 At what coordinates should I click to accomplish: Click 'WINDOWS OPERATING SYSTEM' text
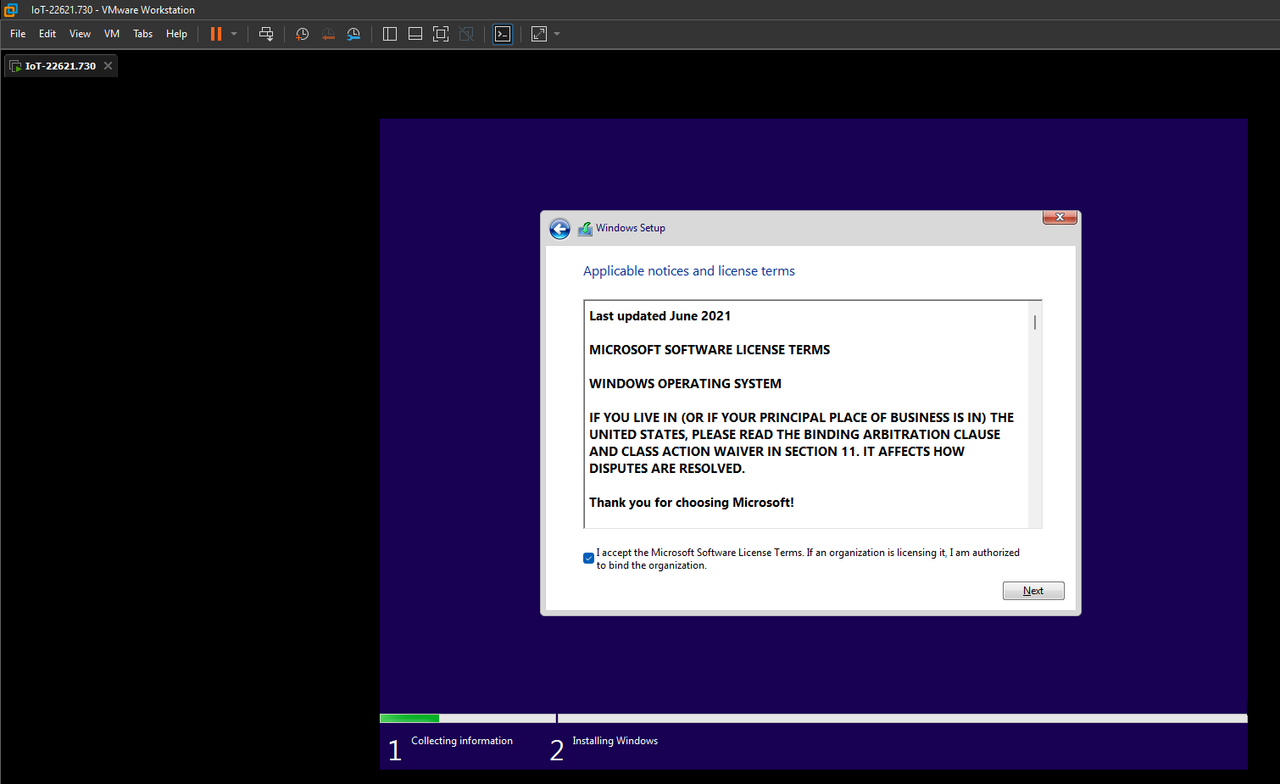685,384
